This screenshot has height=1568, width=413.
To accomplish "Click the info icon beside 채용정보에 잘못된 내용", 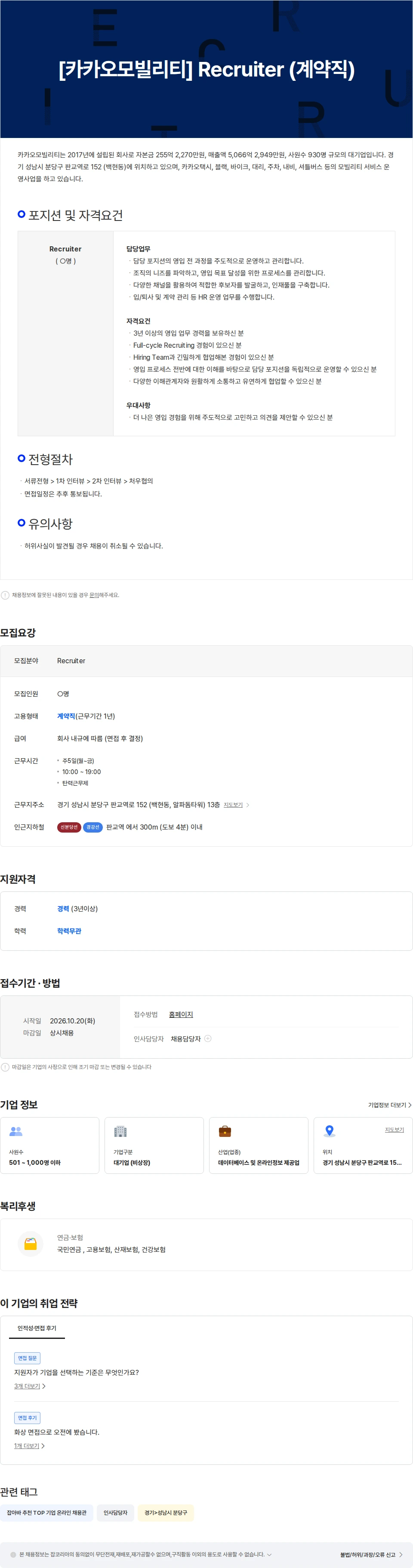I will [x=5, y=595].
